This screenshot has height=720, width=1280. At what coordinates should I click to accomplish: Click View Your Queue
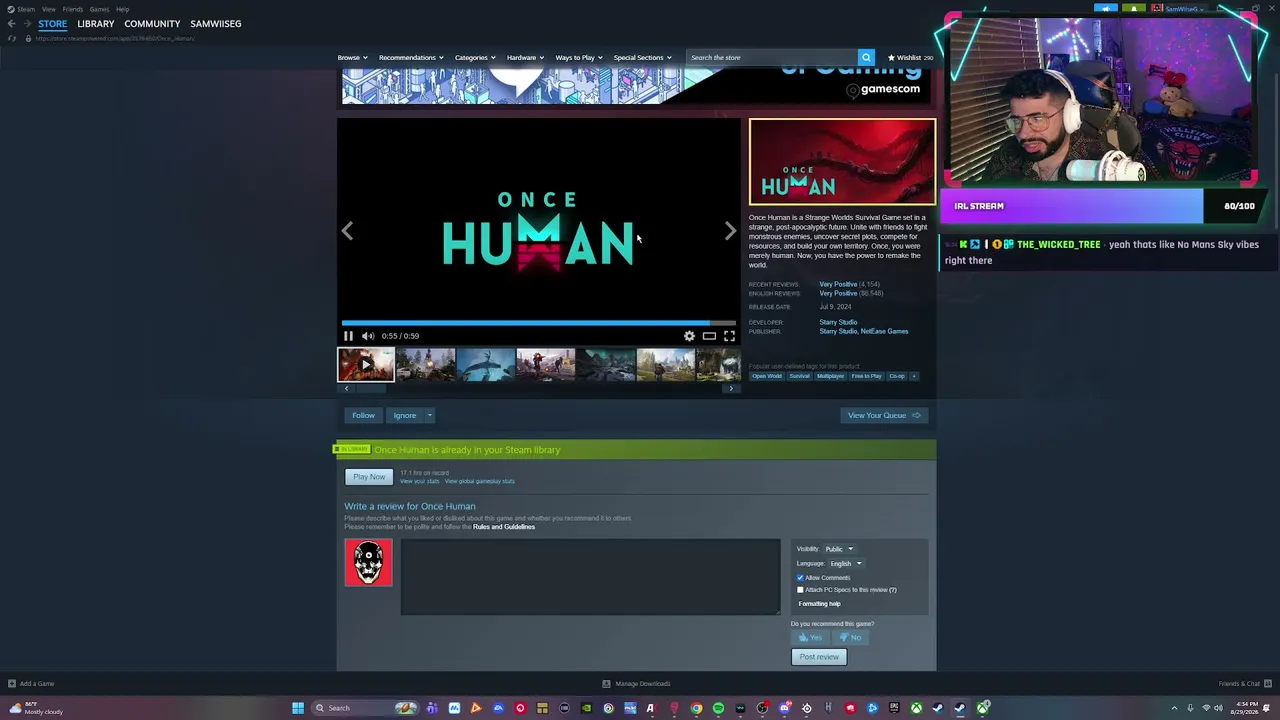click(884, 415)
